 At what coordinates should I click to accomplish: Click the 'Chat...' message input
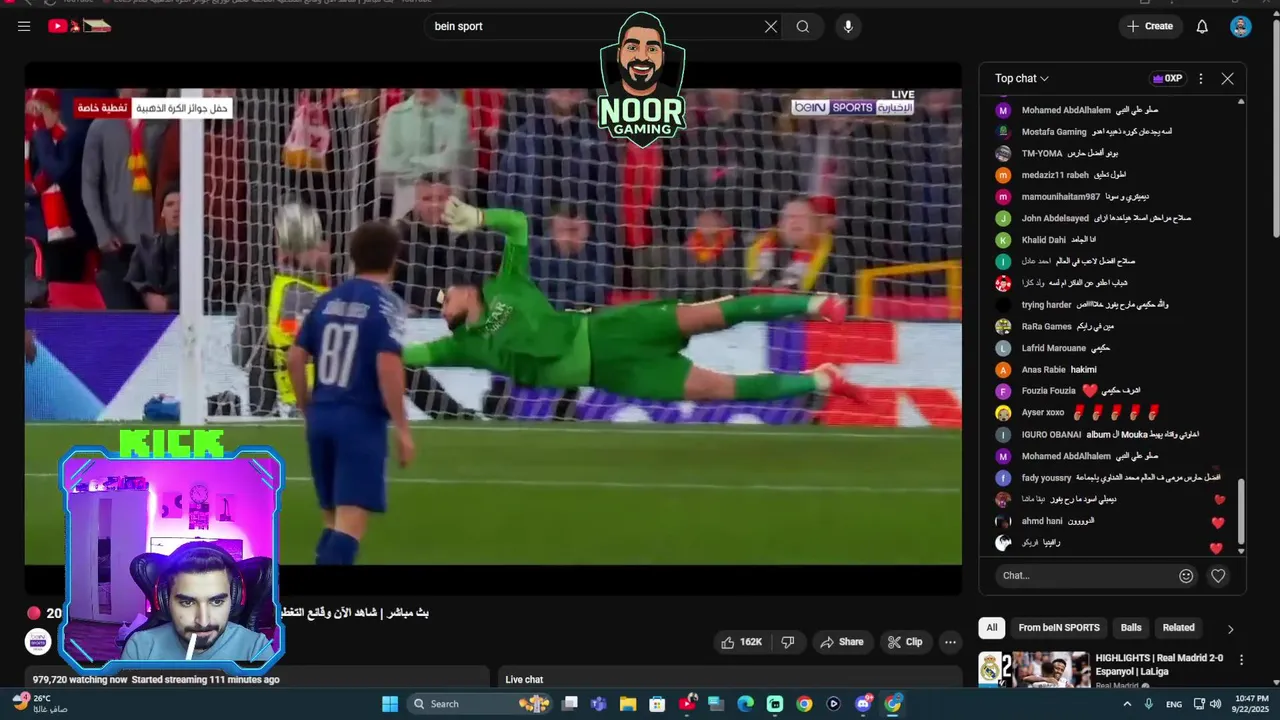pyautogui.click(x=1088, y=576)
